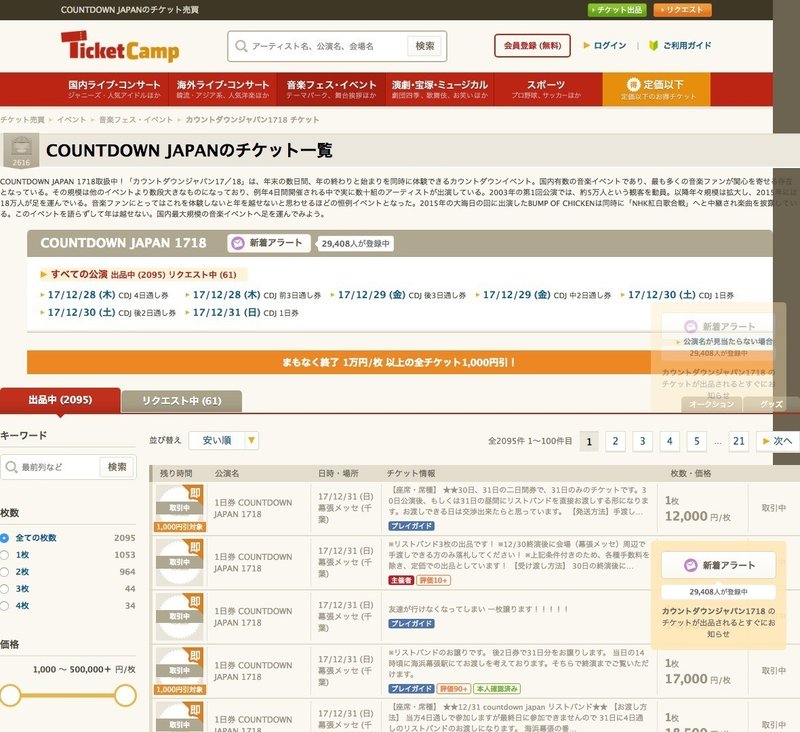The width and height of the screenshot is (800, 732).
Task: Go to results page 2
Action: pyautogui.click(x=615, y=441)
